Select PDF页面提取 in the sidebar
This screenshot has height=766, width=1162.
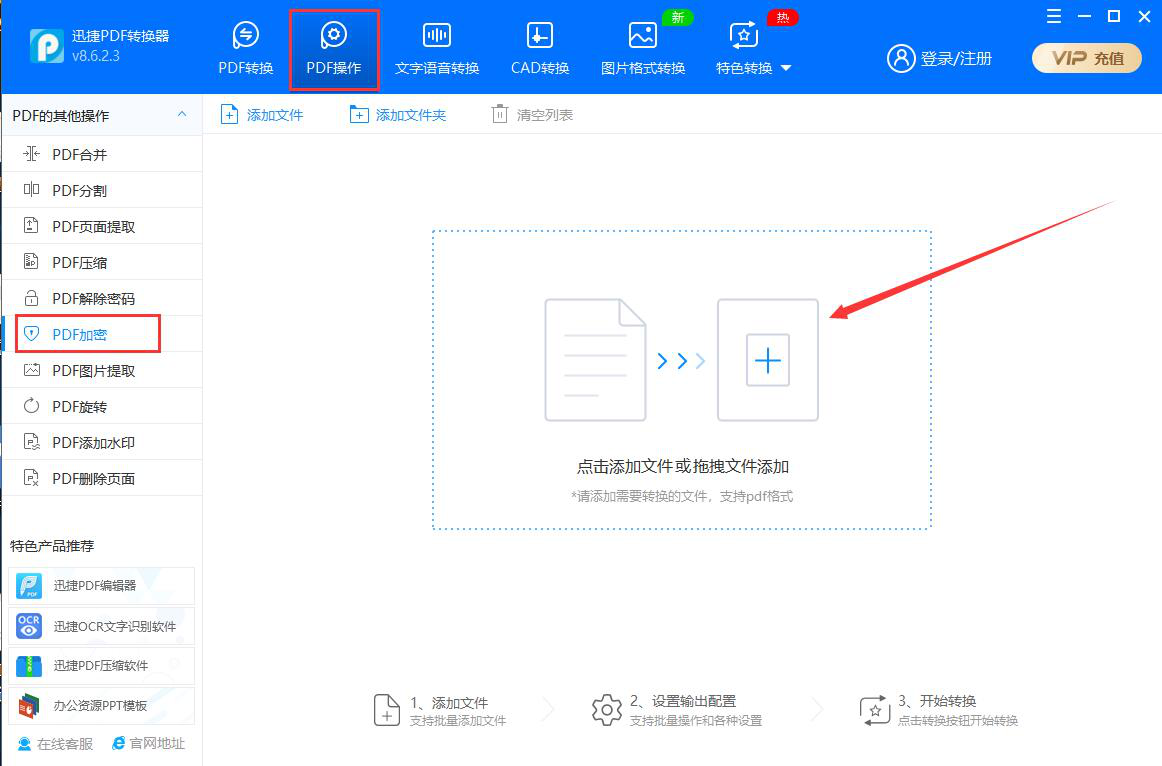point(102,227)
